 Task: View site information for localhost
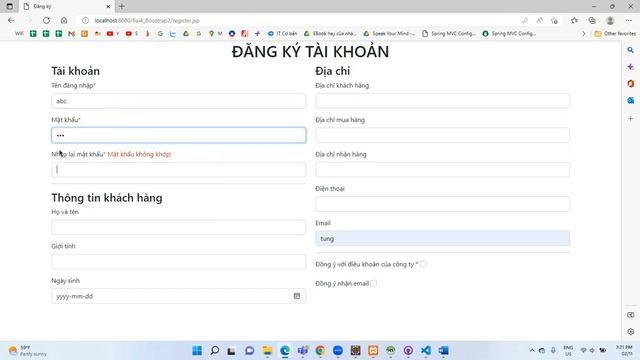pyautogui.click(x=85, y=20)
